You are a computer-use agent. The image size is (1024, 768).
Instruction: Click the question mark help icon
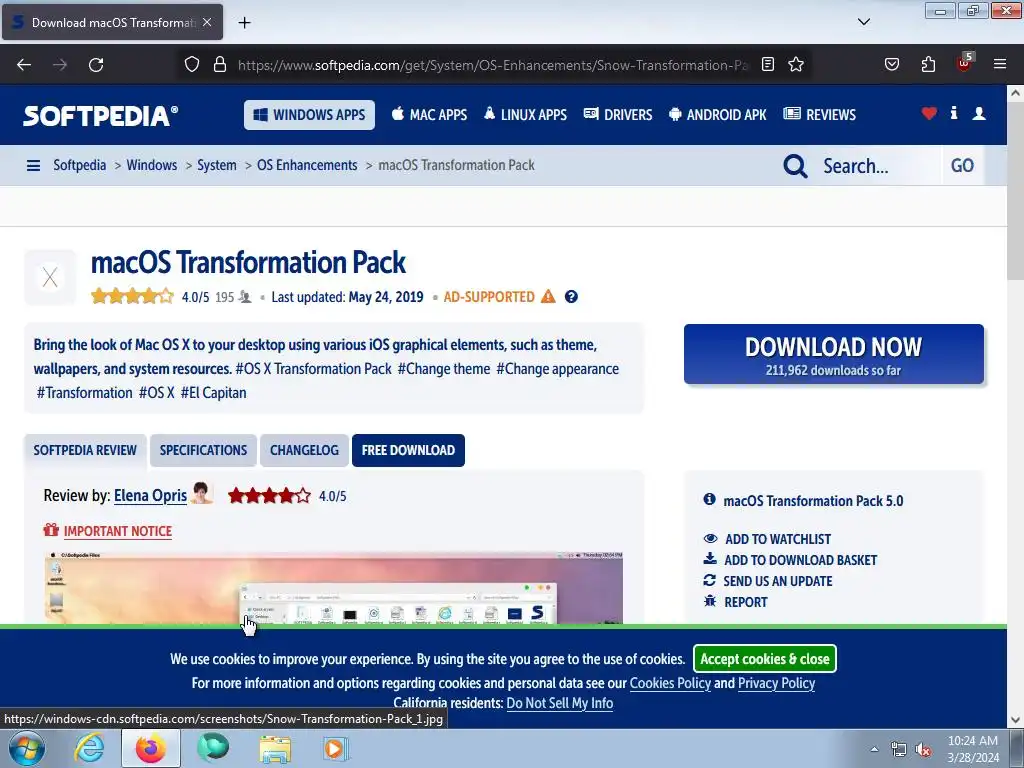[x=571, y=296]
